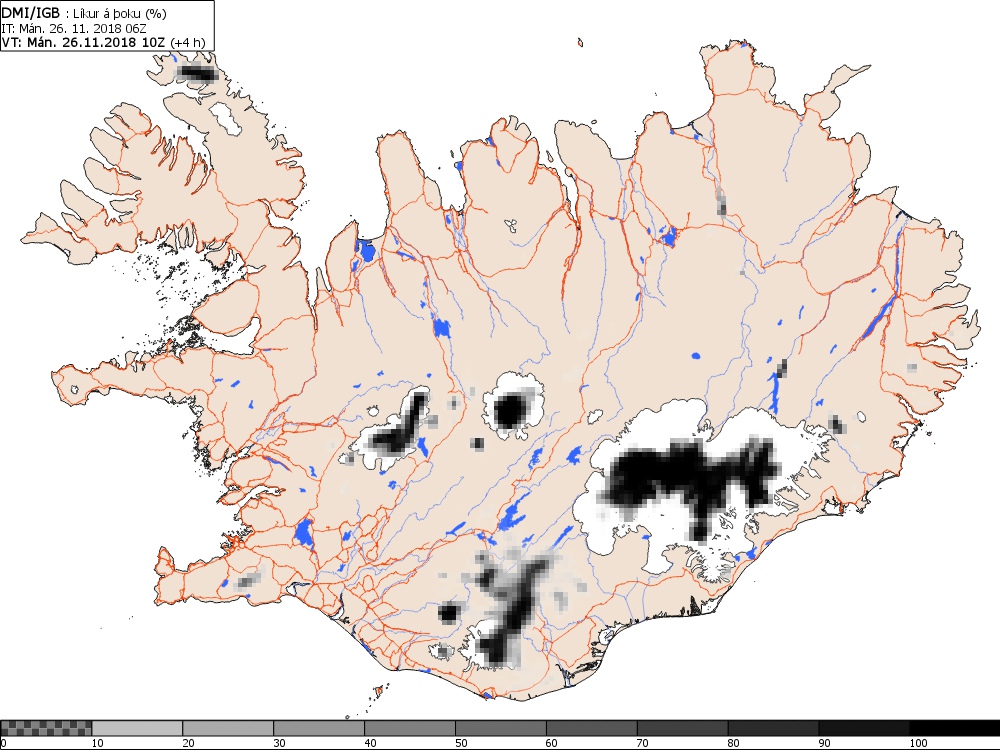This screenshot has width=1000, height=750.
Task: Pick the 40–50 percent gray swatch
Action: click(x=410, y=728)
